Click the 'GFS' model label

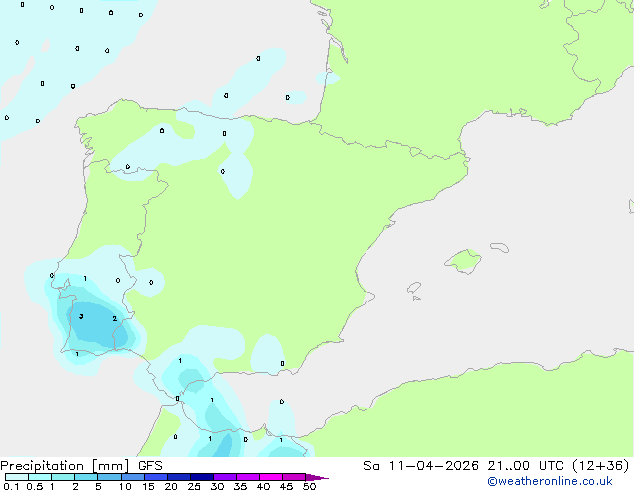pyautogui.click(x=150, y=466)
